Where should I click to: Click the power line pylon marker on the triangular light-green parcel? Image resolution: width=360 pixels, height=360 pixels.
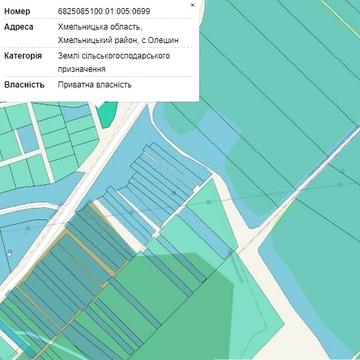209,202
